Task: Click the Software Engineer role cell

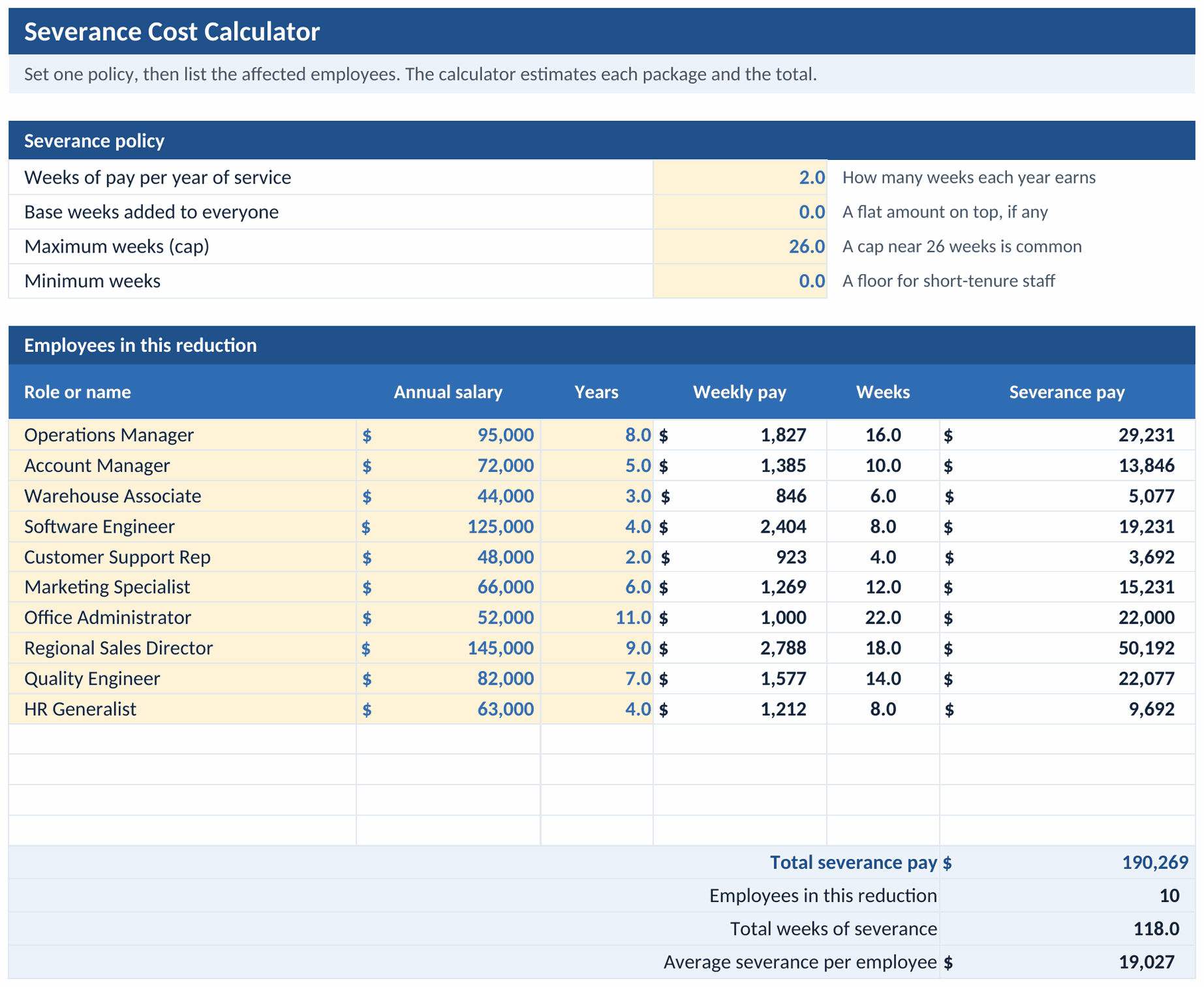Action: tap(182, 526)
